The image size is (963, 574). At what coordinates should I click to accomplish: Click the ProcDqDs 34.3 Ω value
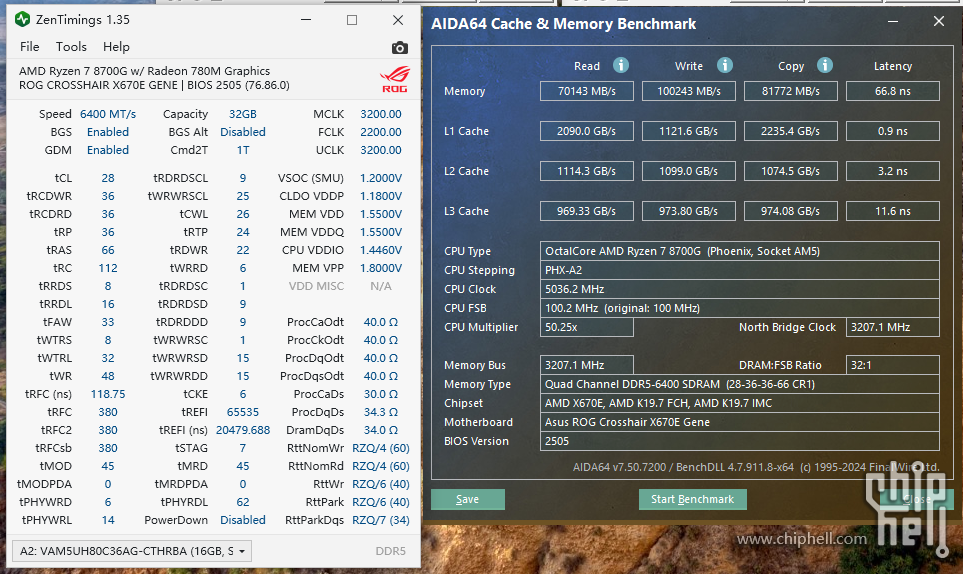tap(381, 412)
